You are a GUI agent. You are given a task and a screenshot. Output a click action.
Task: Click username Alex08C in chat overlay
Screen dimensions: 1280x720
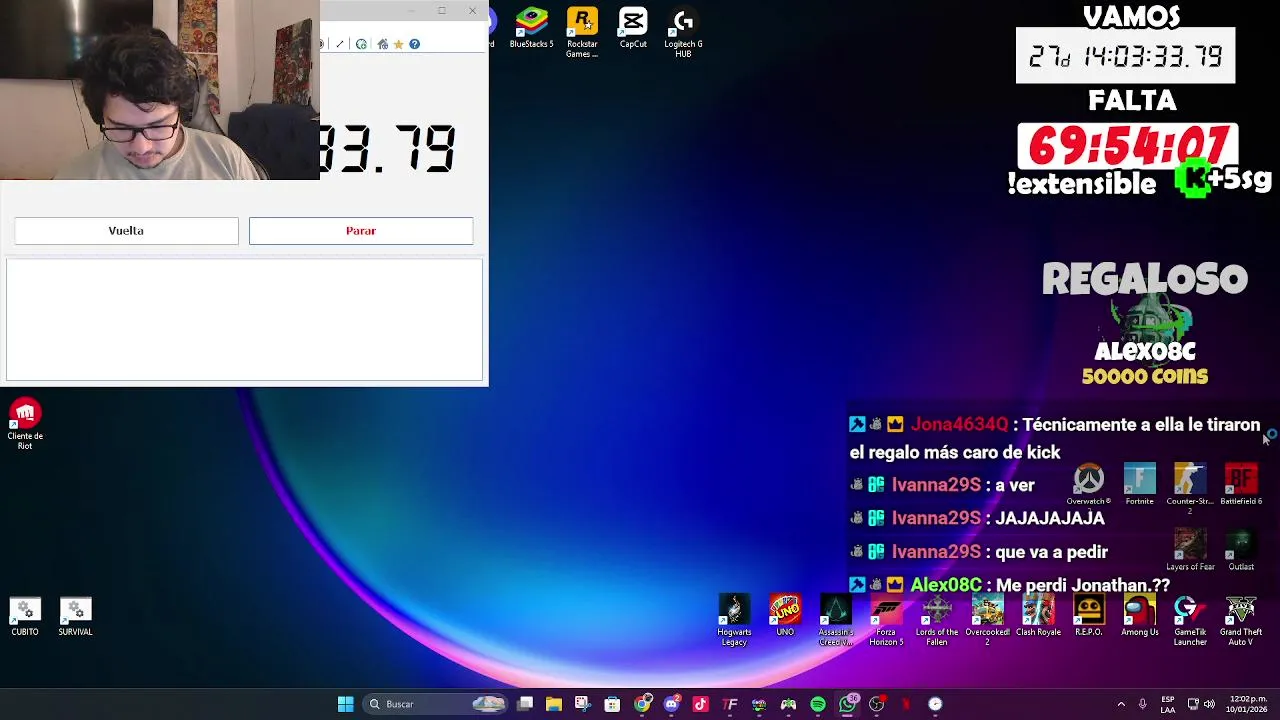(945, 585)
